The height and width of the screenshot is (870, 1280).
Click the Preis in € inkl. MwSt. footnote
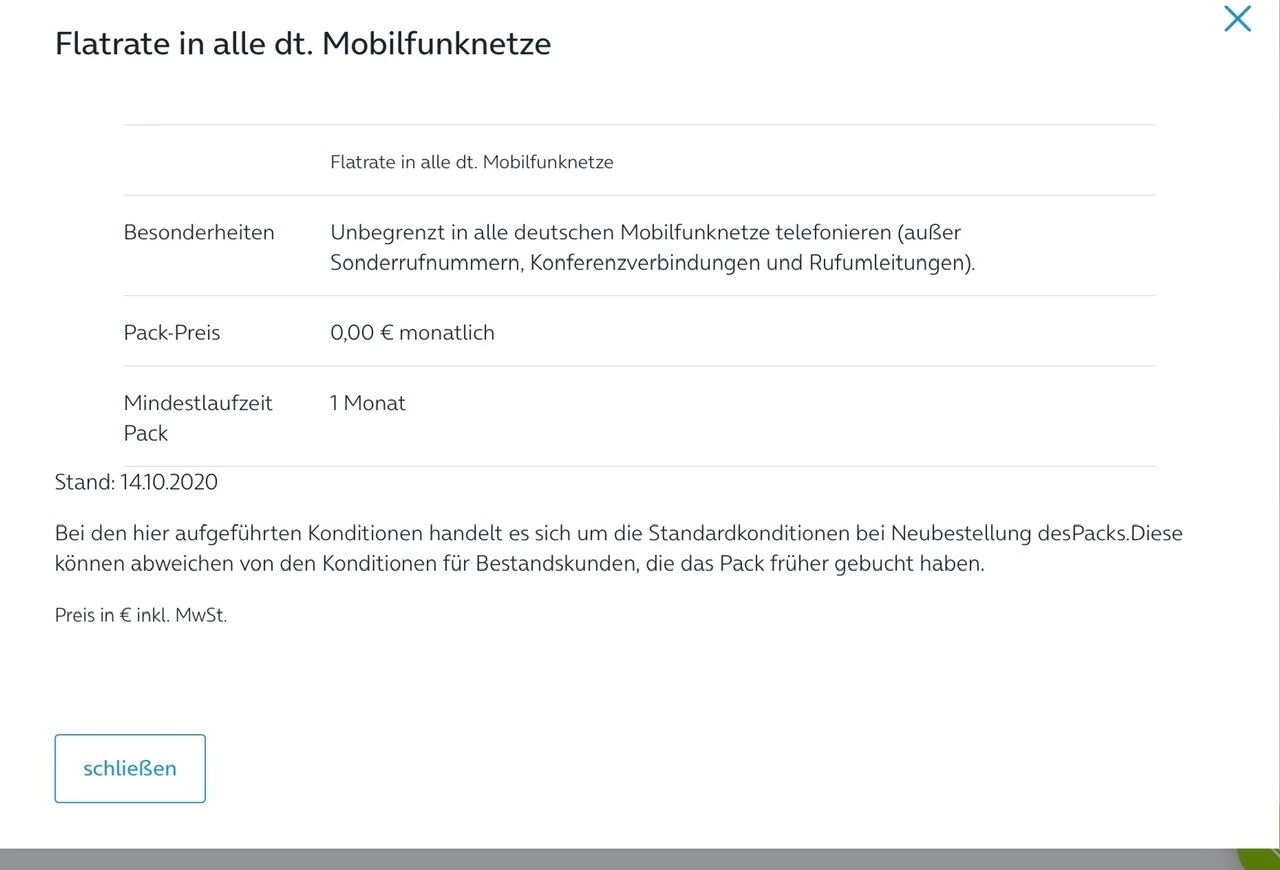click(x=141, y=616)
